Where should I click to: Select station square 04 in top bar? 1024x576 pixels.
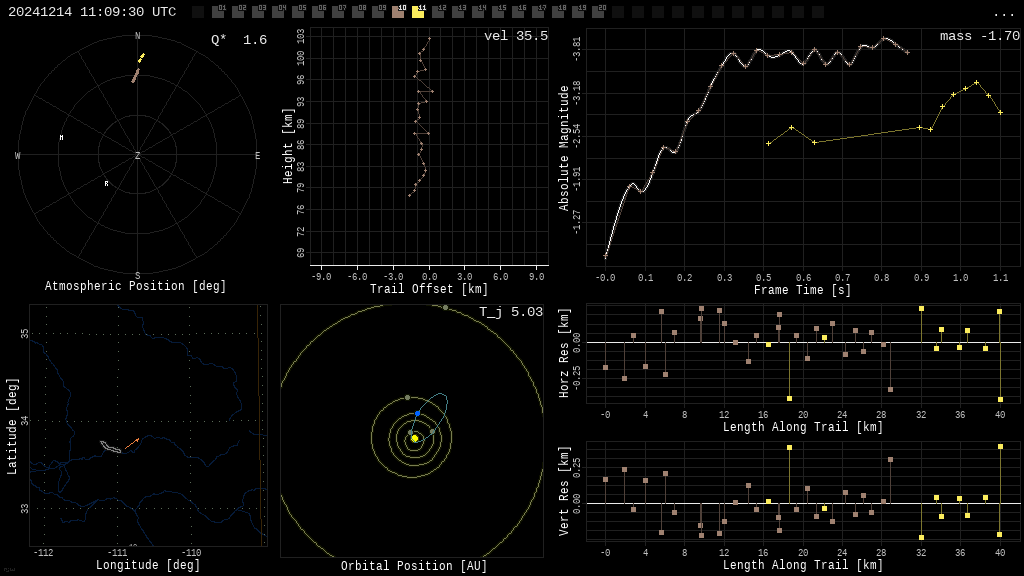[278, 12]
